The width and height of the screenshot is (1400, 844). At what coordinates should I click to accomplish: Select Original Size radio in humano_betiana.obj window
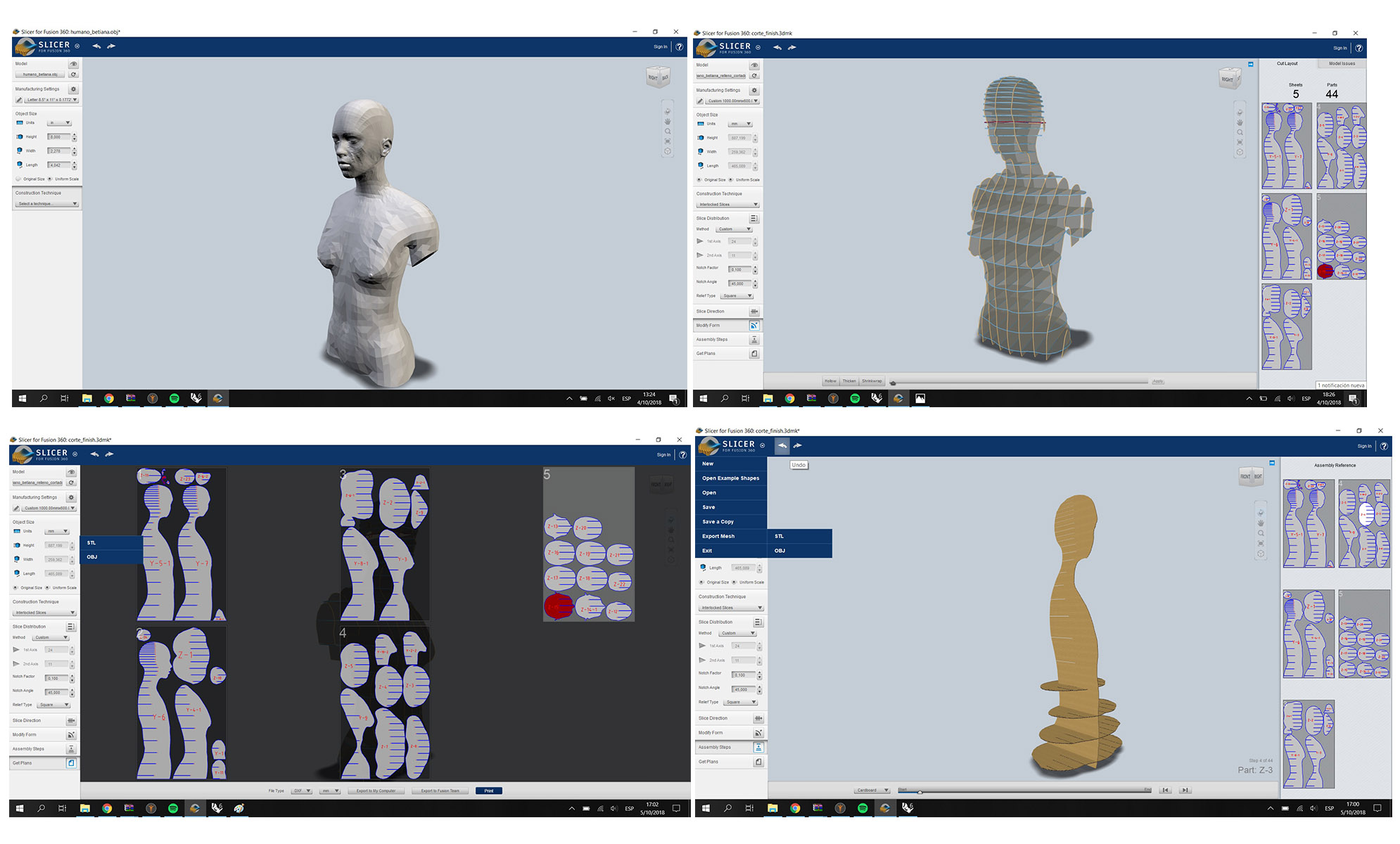(18, 179)
